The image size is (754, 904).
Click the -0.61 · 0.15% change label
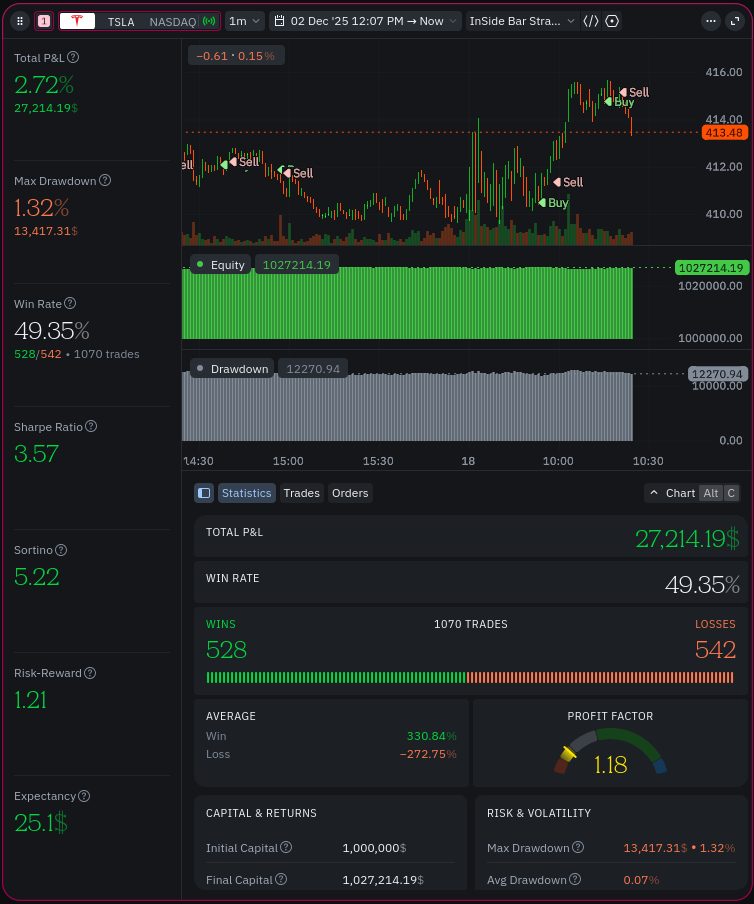tap(236, 56)
